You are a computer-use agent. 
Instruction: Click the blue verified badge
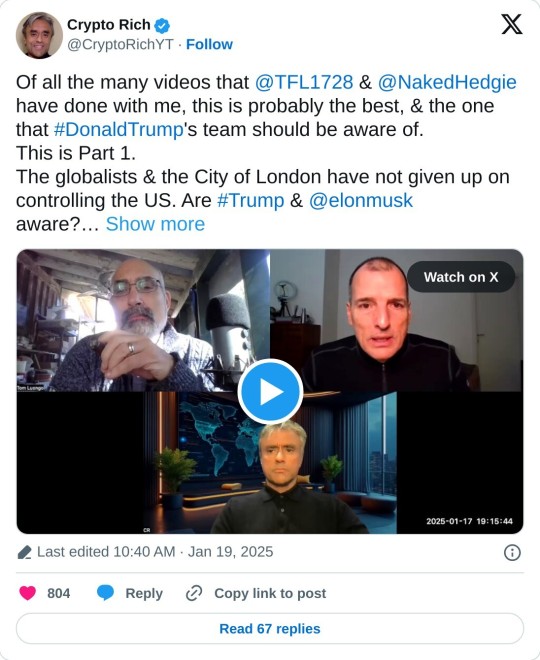coord(162,25)
